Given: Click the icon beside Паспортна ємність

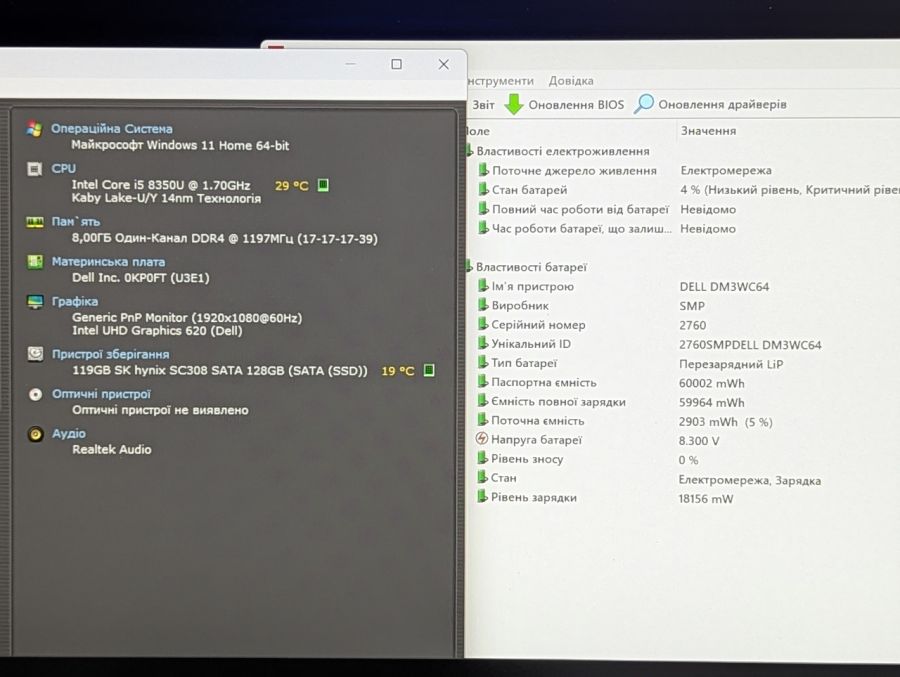Looking at the screenshot, I should [x=483, y=382].
